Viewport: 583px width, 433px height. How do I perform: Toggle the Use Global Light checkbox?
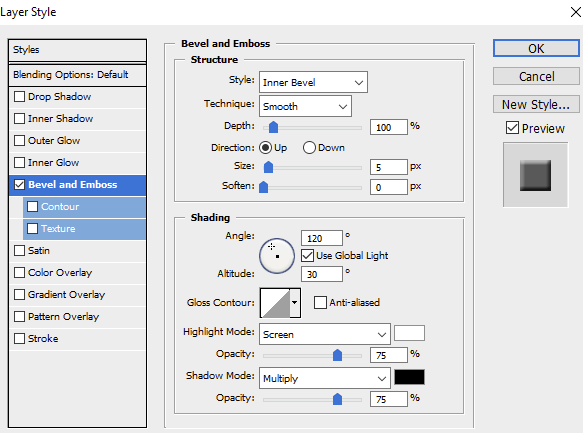307,256
